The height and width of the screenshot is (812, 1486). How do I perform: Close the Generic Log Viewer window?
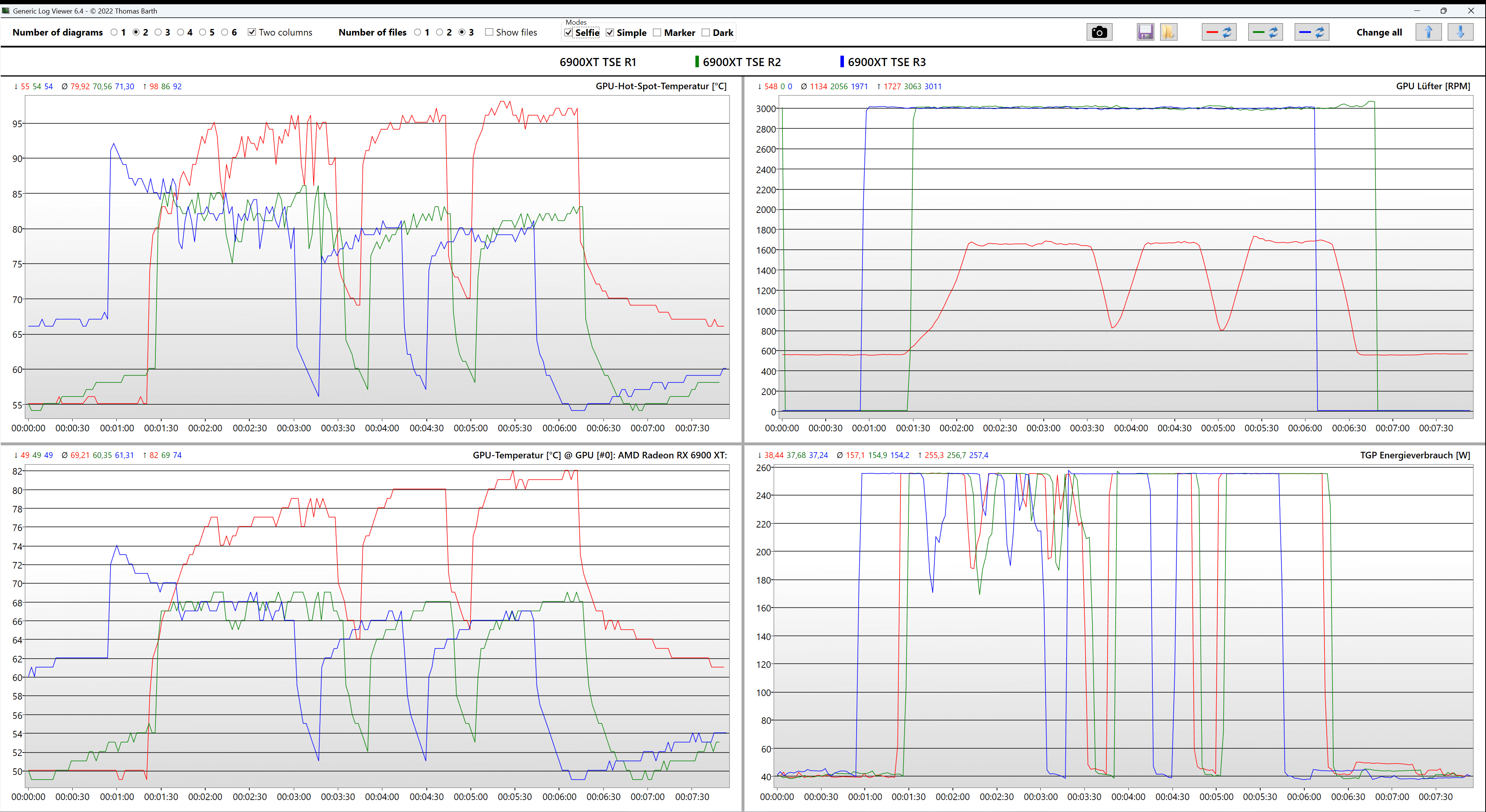coord(1471,10)
